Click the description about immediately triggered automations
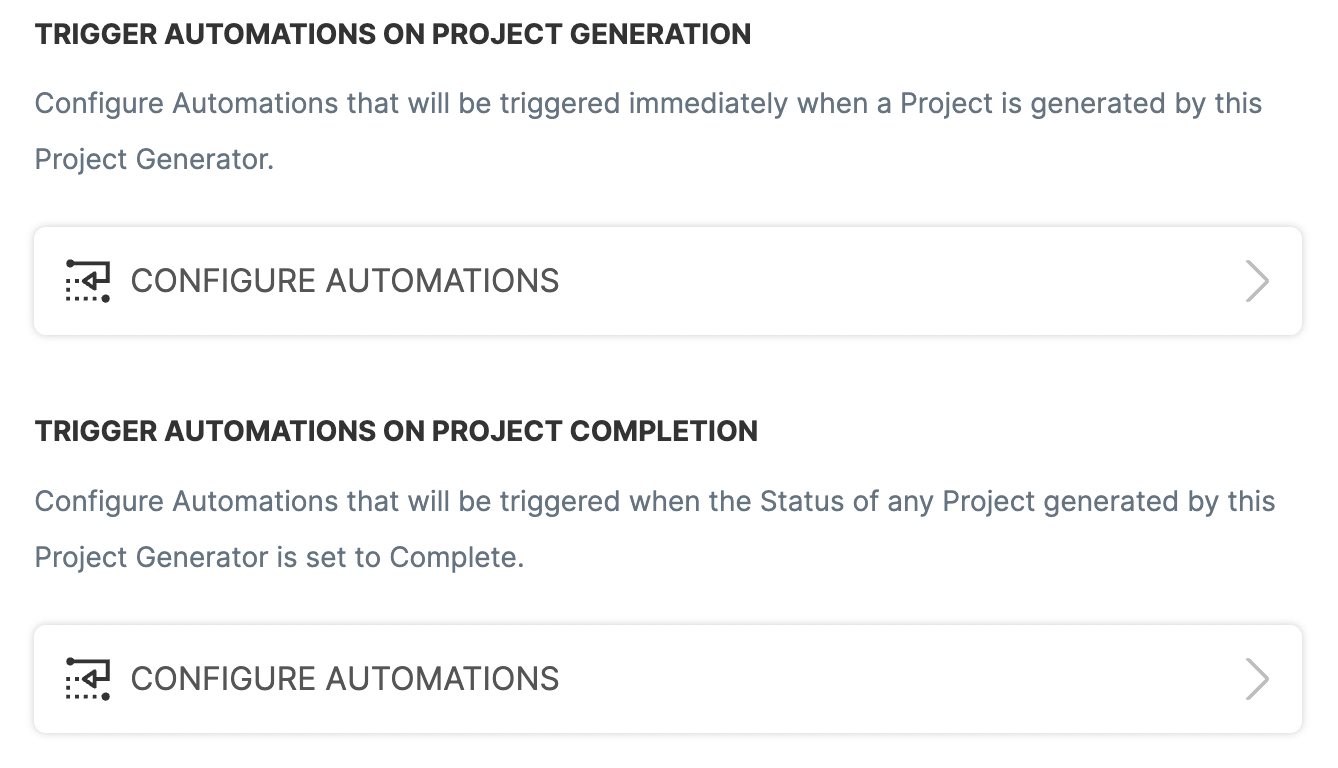Viewport: 1338px width, 768px height. (648, 131)
